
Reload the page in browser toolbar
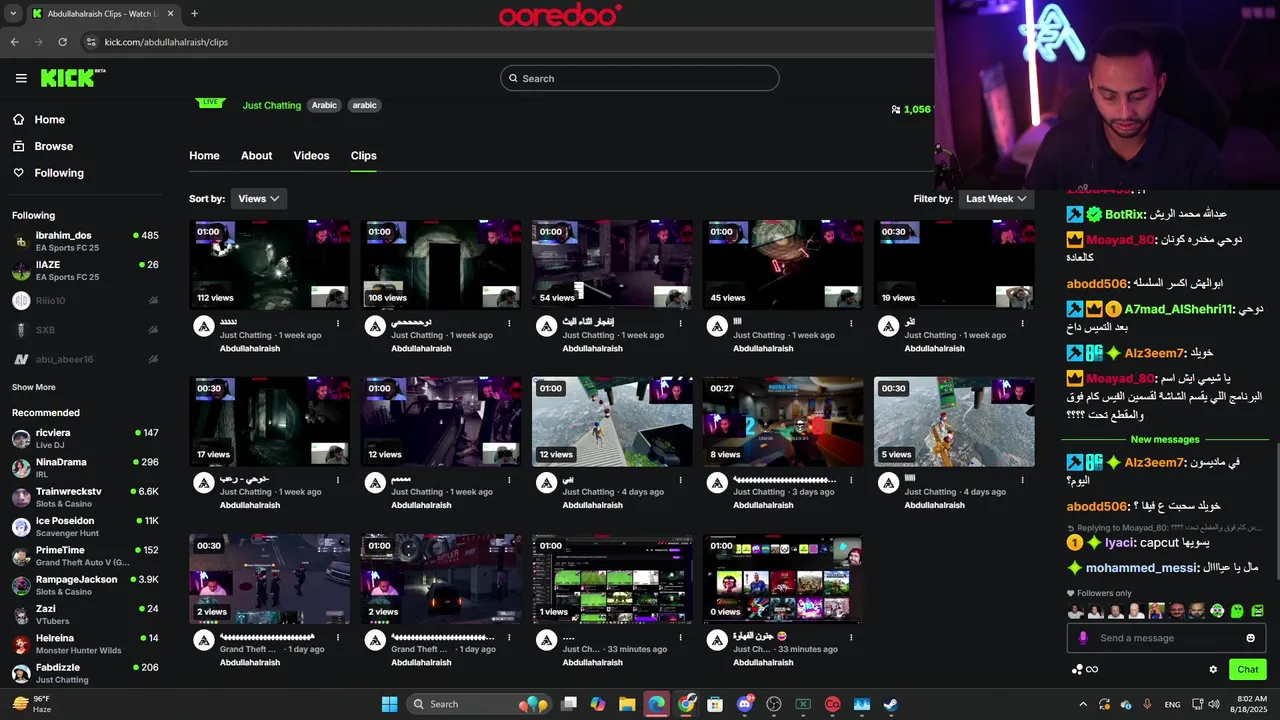tap(62, 42)
